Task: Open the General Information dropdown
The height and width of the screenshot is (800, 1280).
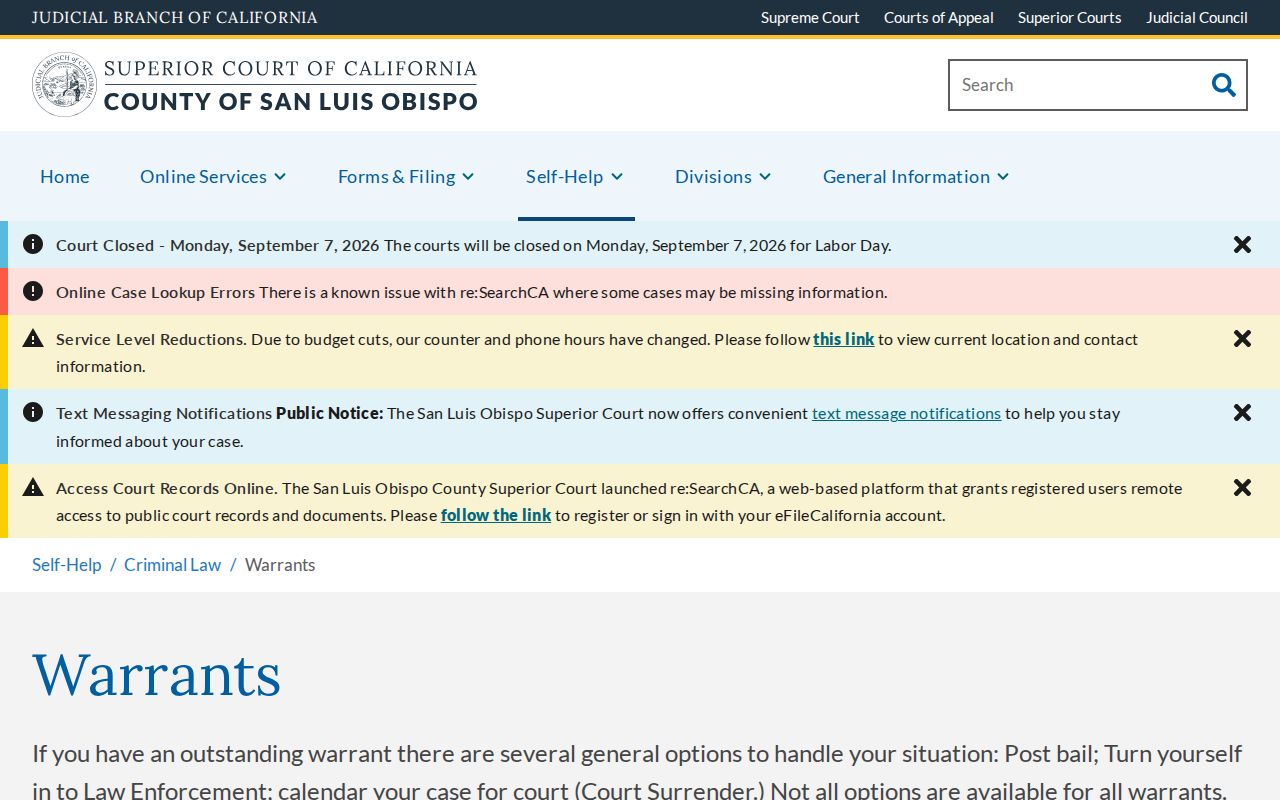Action: click(916, 176)
